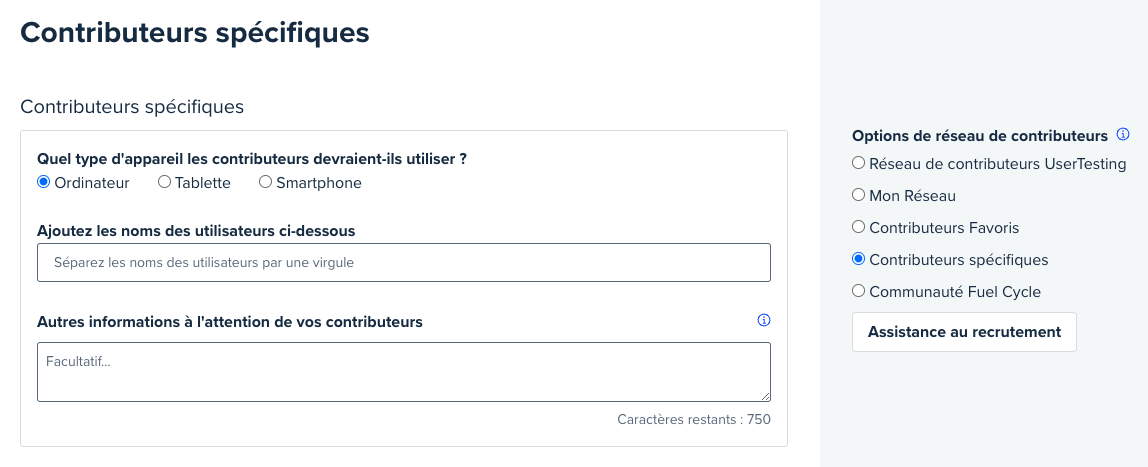Select Contributeurs spécifiques radio in network options
The width and height of the screenshot is (1148, 467).
[858, 259]
